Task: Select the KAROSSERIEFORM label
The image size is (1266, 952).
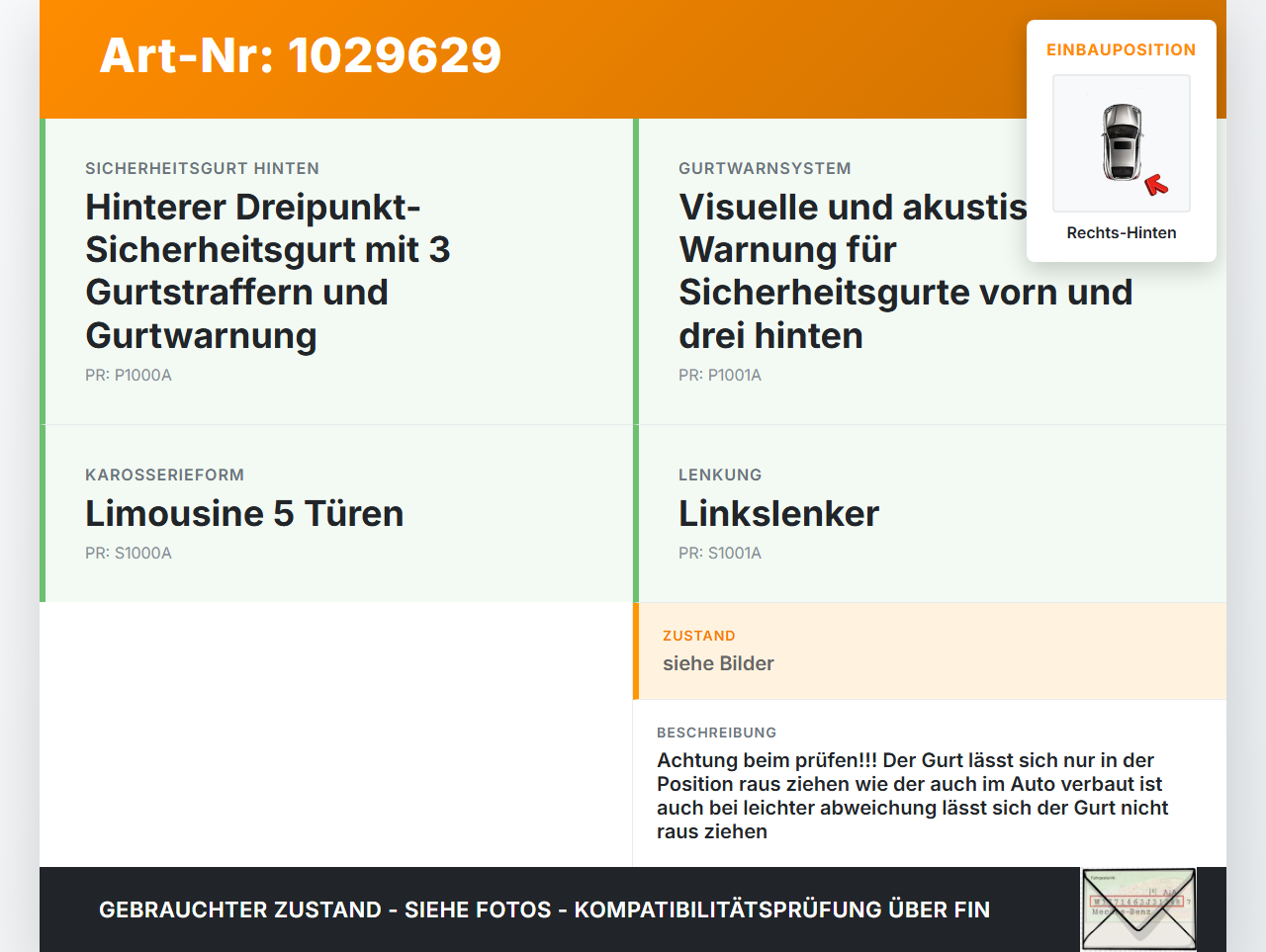Action: [164, 475]
